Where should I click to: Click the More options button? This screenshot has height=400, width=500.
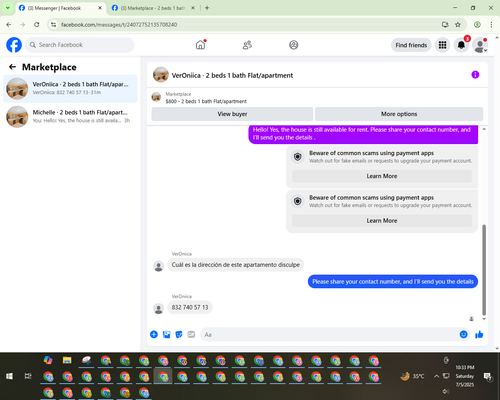tap(399, 114)
